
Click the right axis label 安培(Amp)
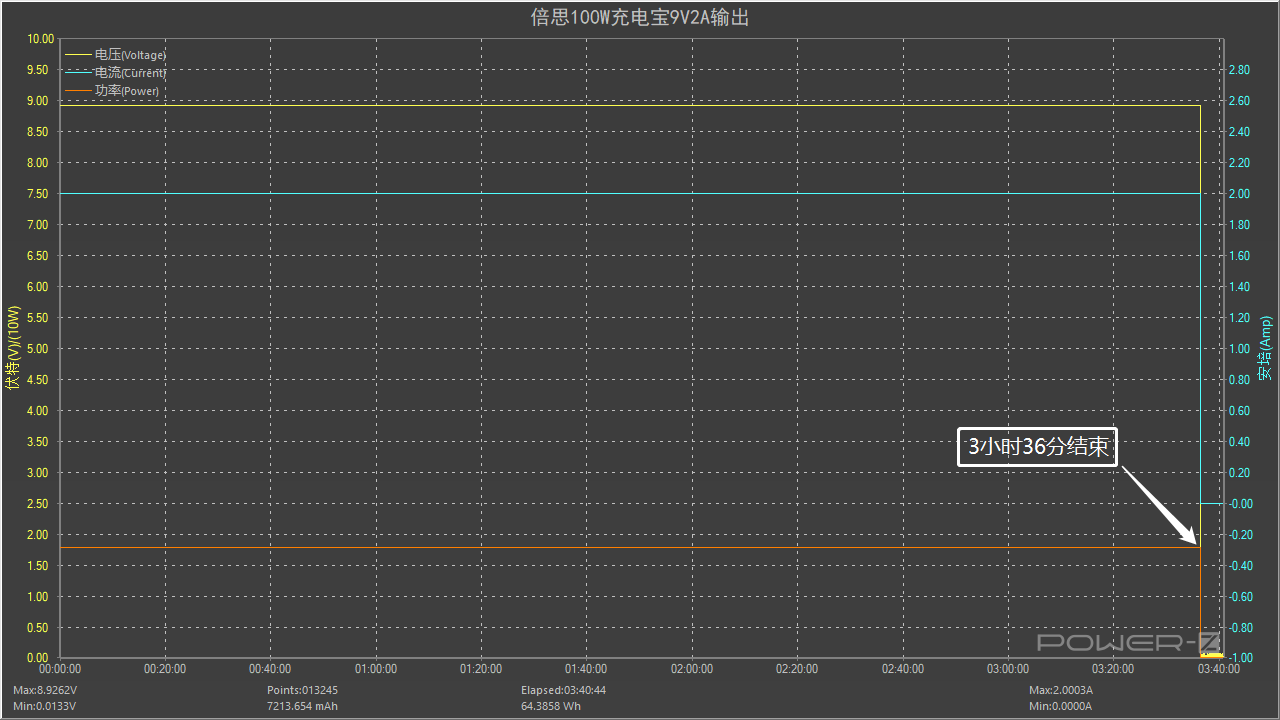1265,348
